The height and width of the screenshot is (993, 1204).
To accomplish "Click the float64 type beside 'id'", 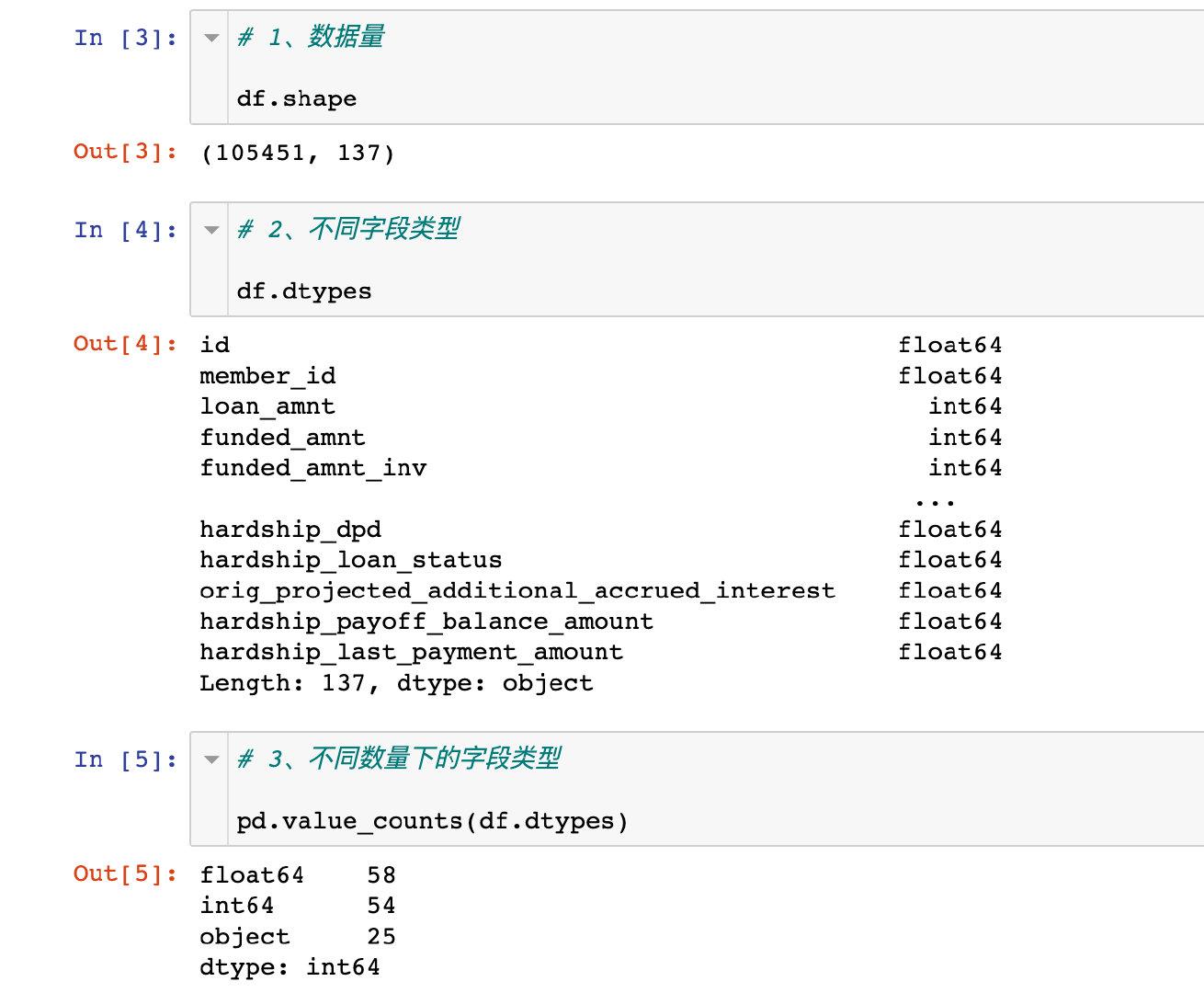I will [950, 345].
